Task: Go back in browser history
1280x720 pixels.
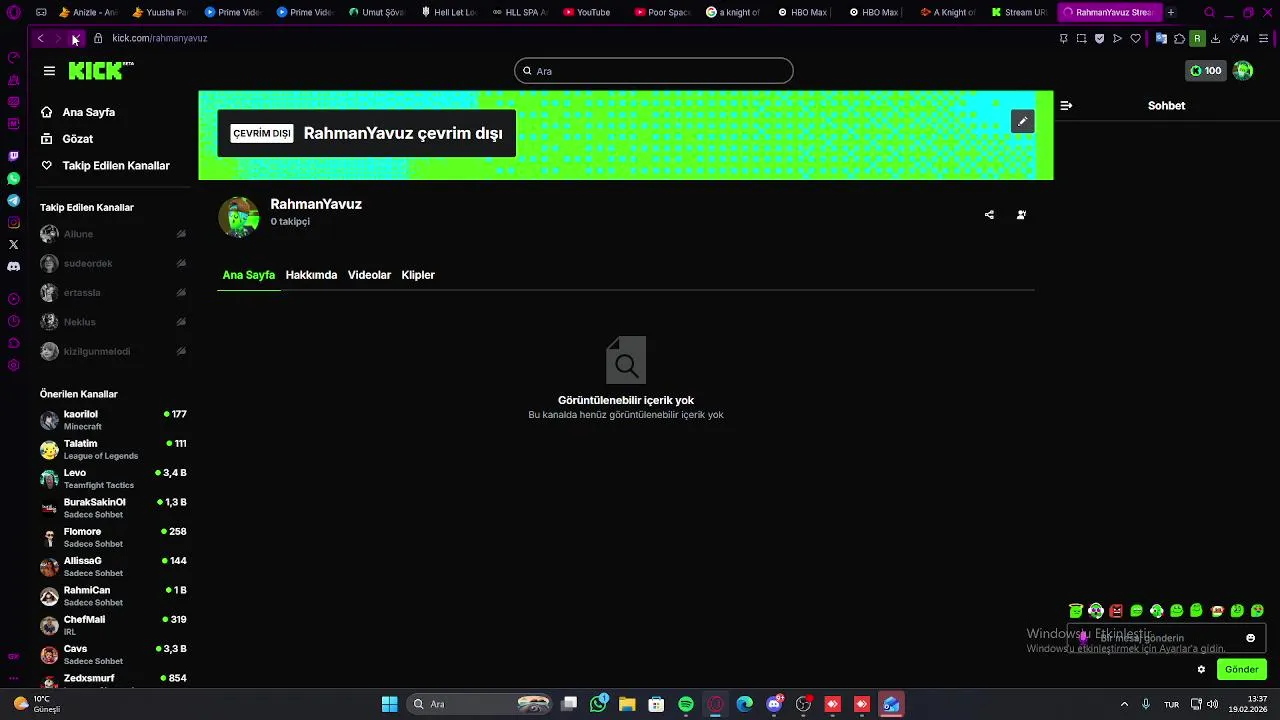Action: click(40, 38)
